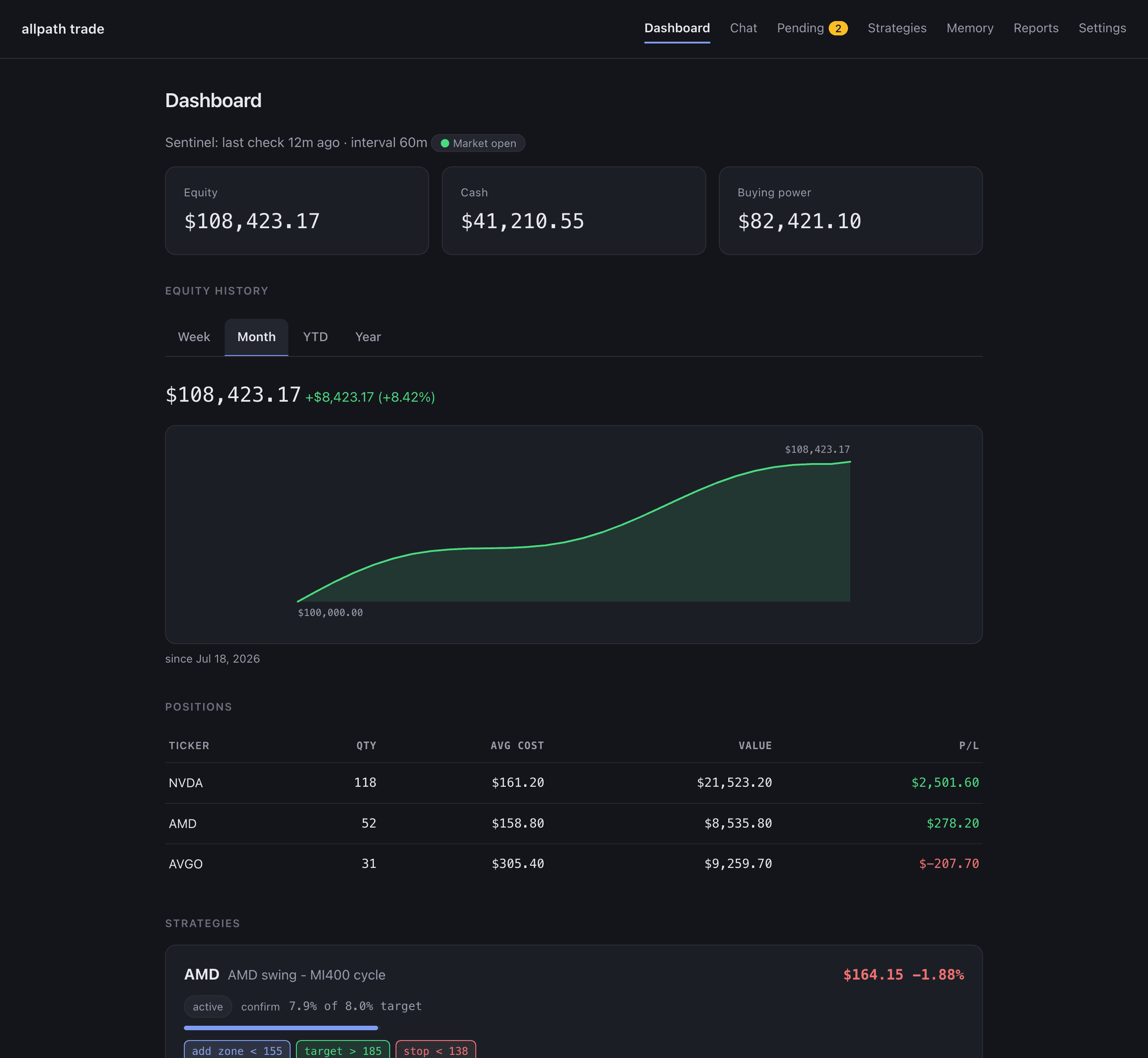Click the AVG COST column header
Screen dimensions: 1148x1058
517,746
